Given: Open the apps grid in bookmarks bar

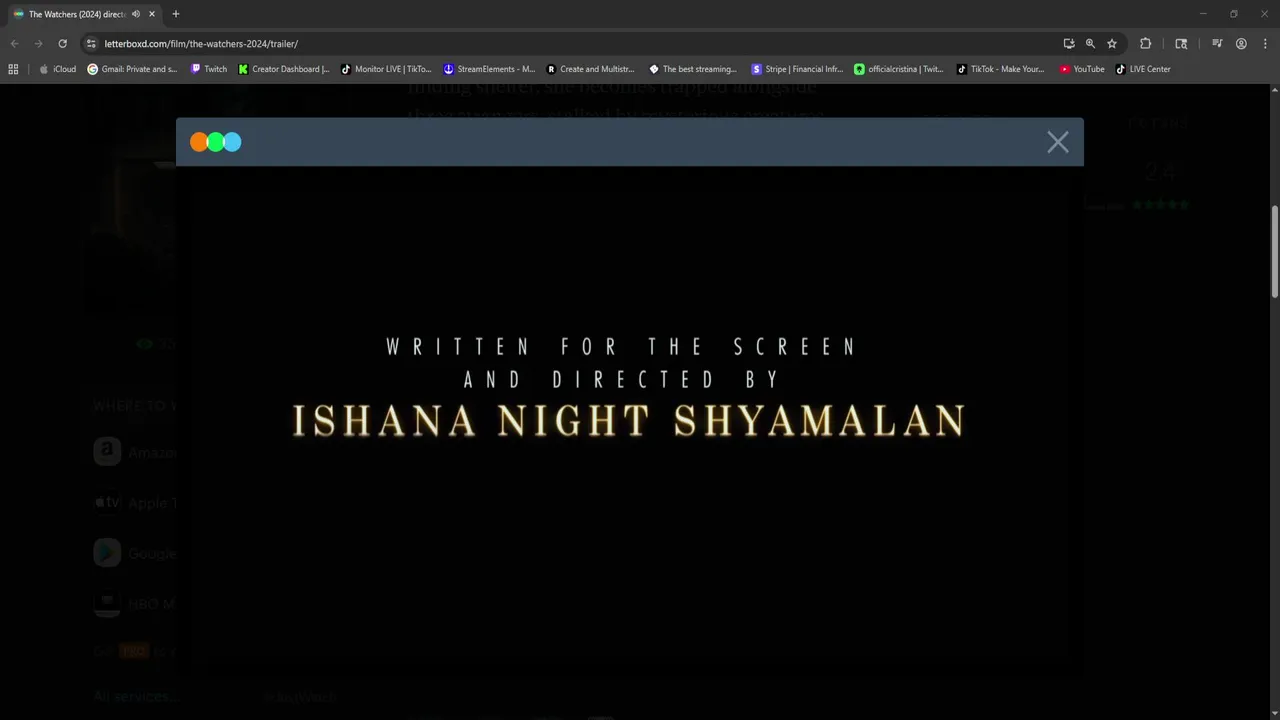Looking at the screenshot, I should click(13, 69).
